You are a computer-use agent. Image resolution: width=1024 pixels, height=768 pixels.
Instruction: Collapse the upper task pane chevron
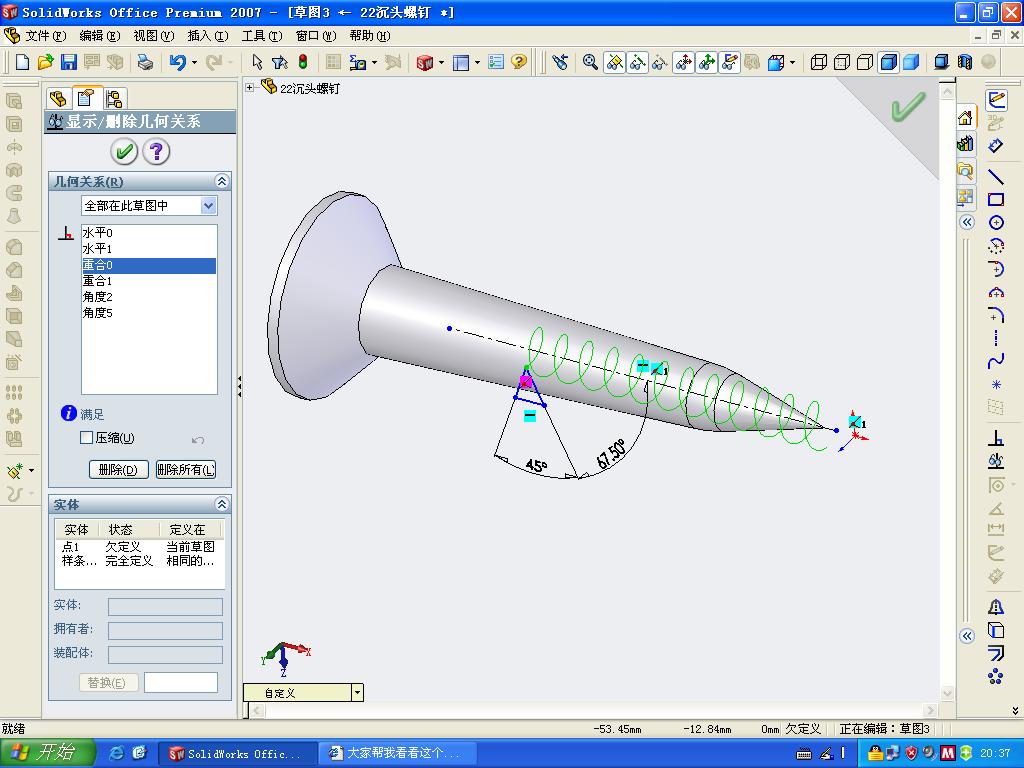coord(967,222)
